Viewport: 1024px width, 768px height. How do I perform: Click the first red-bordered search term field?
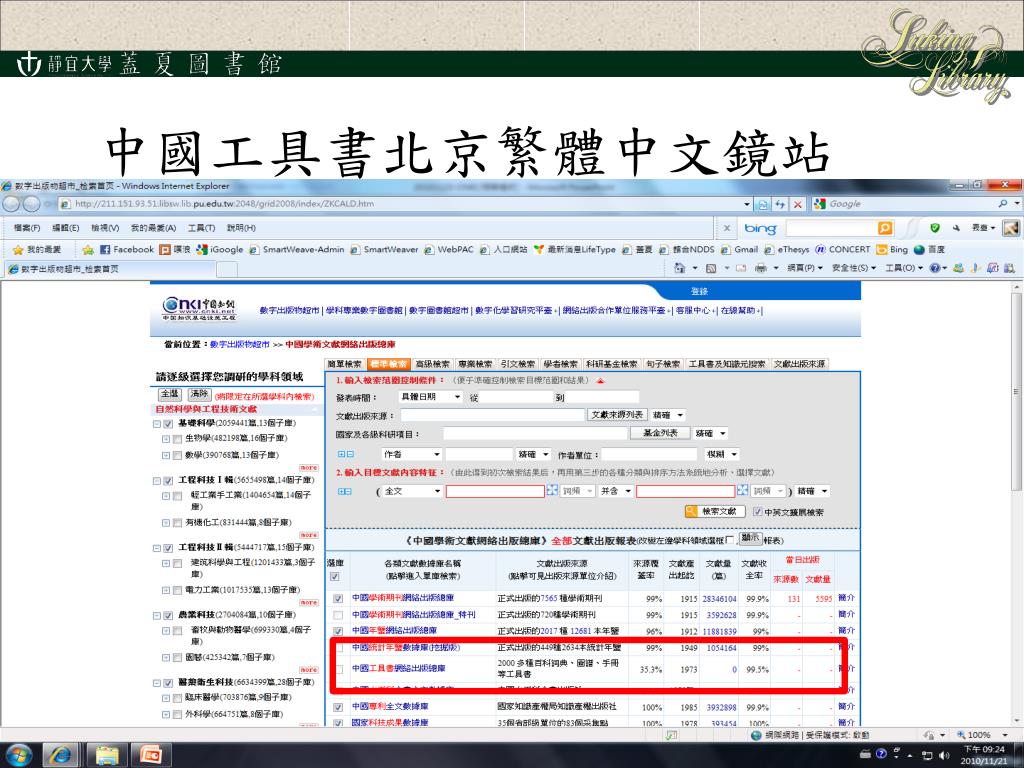point(495,491)
